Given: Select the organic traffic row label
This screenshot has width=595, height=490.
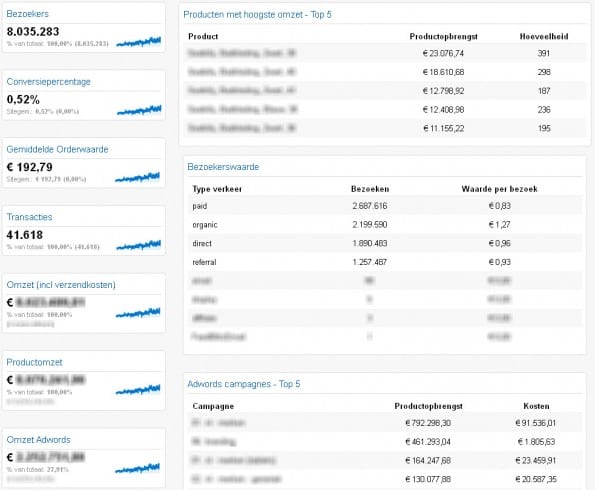Looking at the screenshot, I should (205, 225).
